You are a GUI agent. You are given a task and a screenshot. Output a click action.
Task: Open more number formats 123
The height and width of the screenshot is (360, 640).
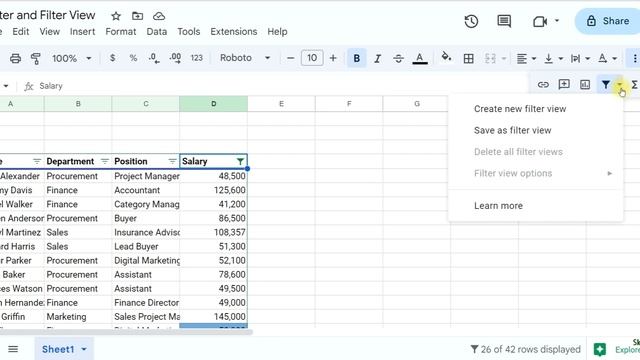pos(197,58)
